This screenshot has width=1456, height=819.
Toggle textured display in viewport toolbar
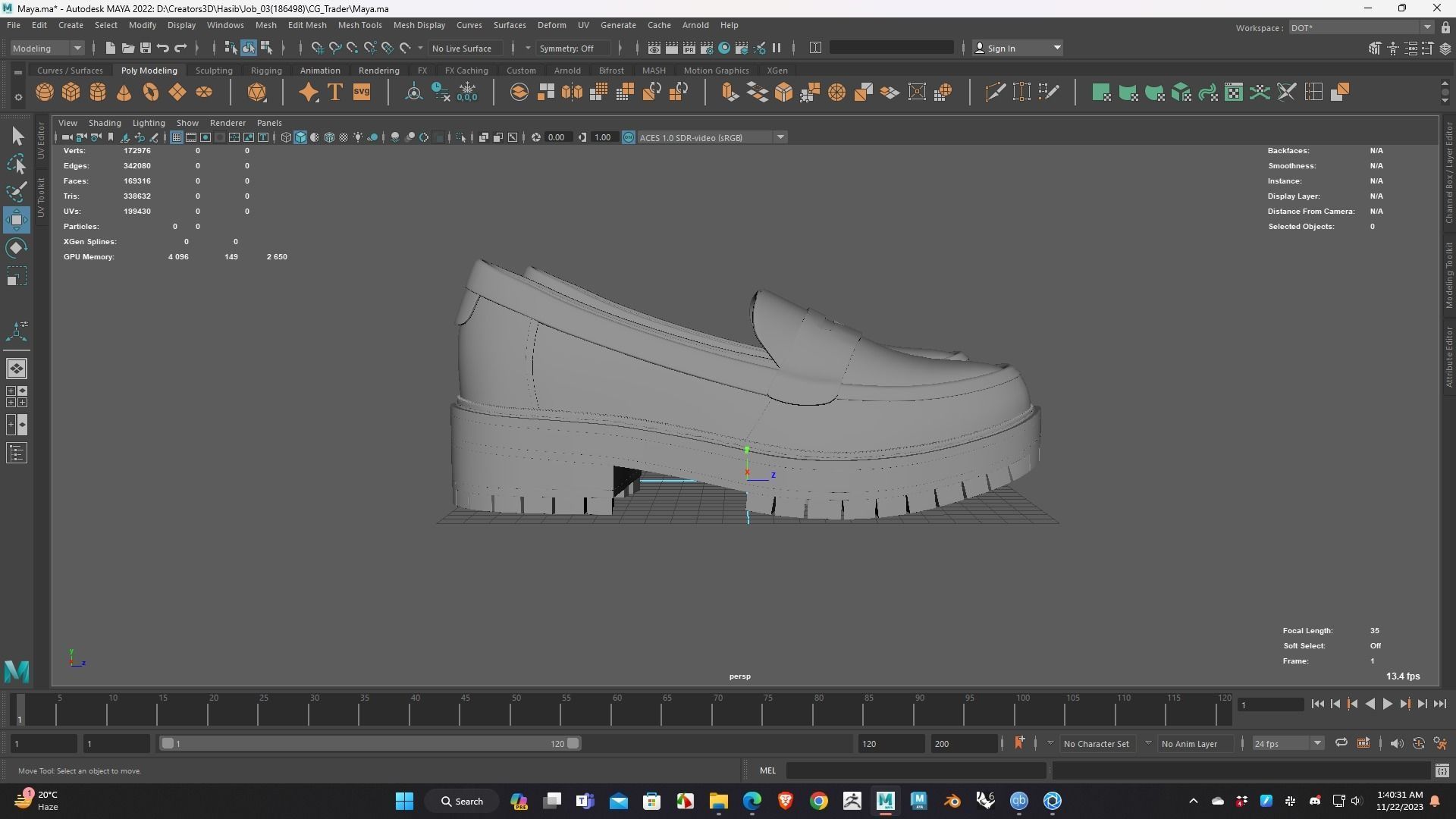344,137
